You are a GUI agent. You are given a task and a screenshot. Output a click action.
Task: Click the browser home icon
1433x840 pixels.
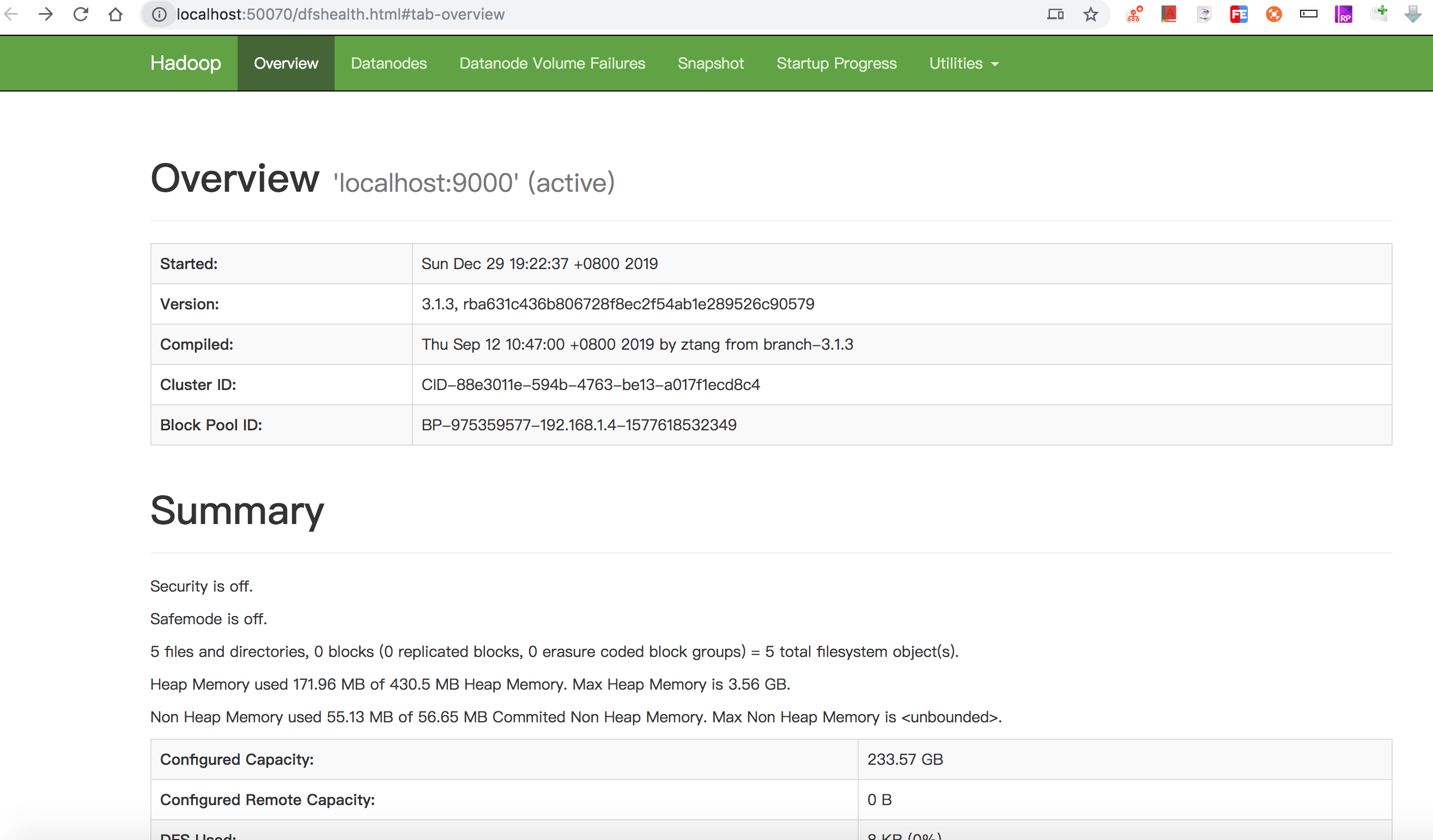tap(116, 14)
